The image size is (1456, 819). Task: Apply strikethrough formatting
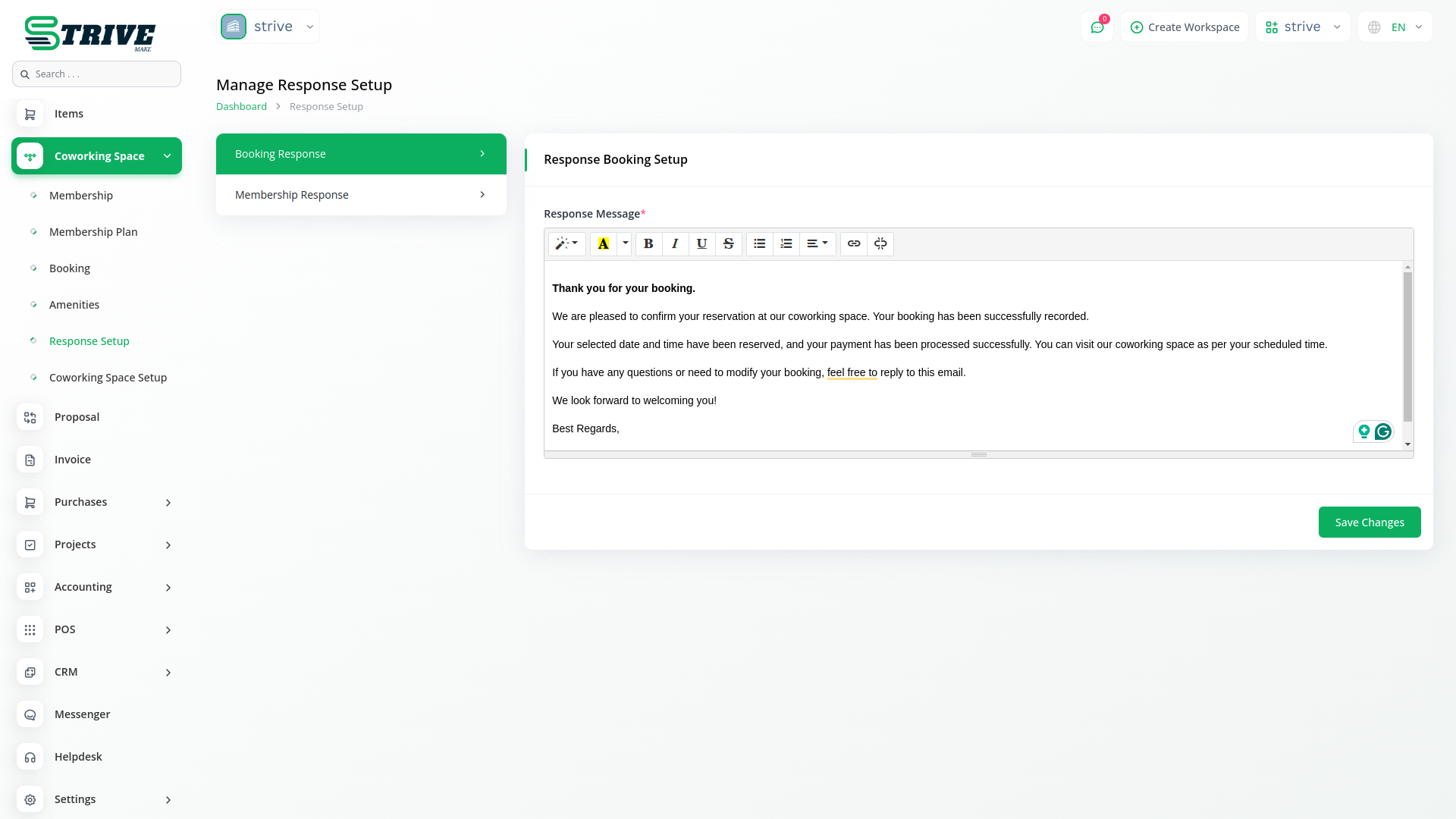[728, 243]
